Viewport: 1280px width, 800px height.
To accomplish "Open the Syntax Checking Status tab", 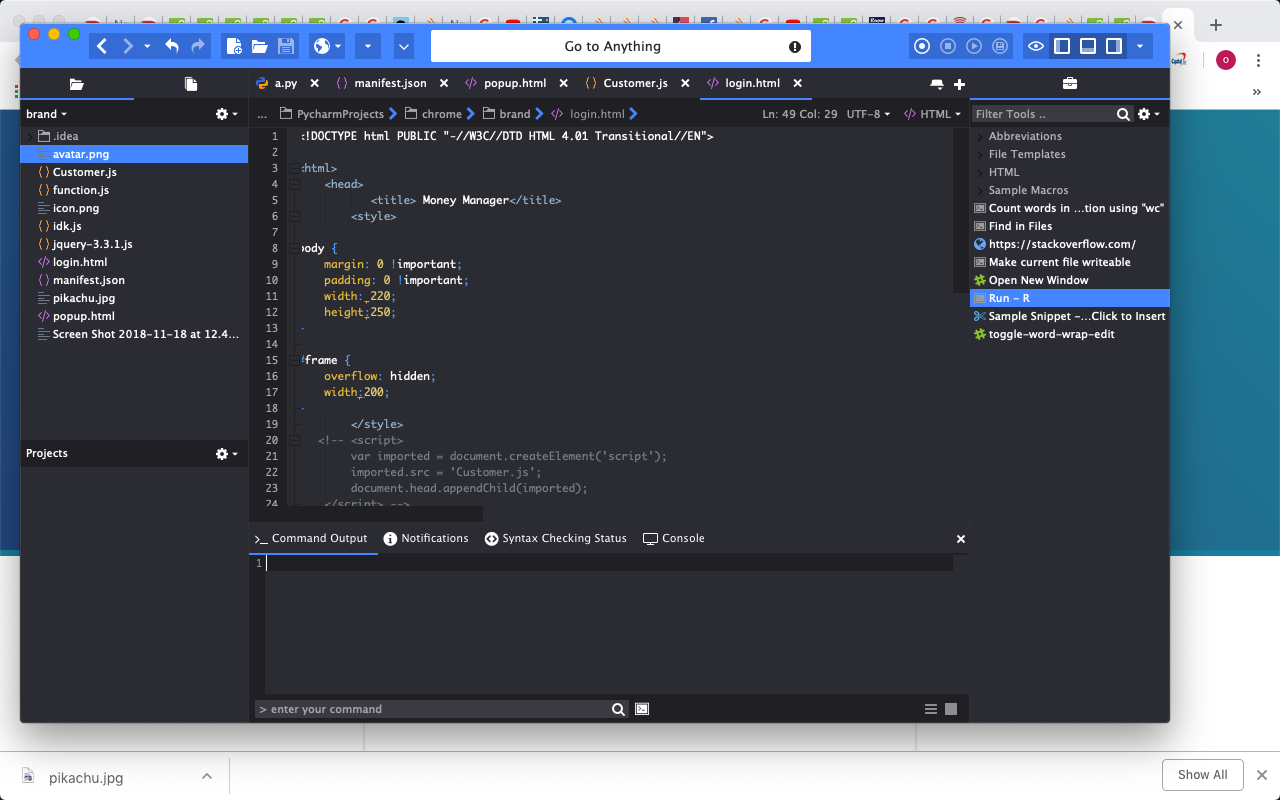I will (556, 538).
